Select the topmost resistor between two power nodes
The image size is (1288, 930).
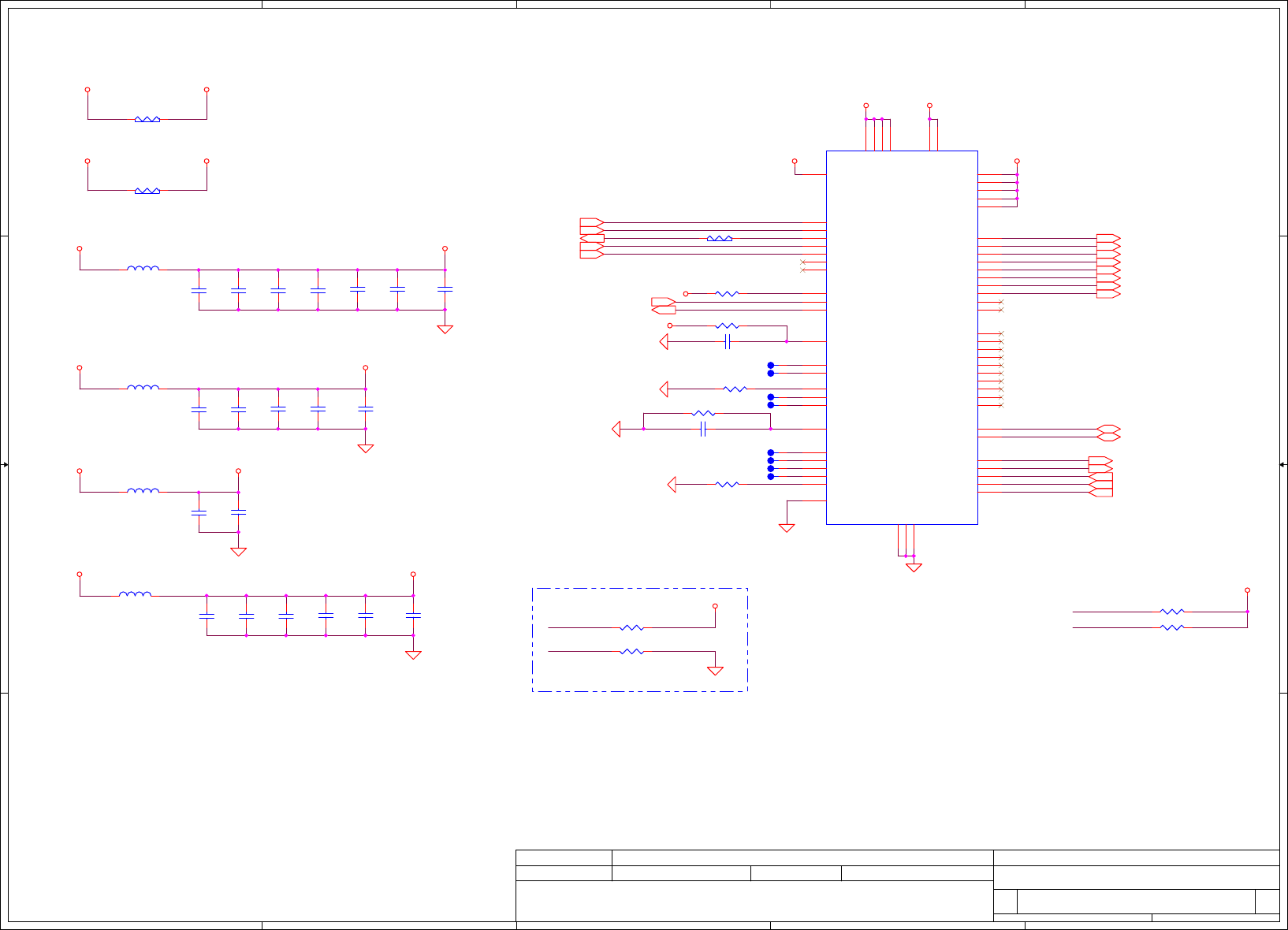pyautogui.click(x=147, y=119)
